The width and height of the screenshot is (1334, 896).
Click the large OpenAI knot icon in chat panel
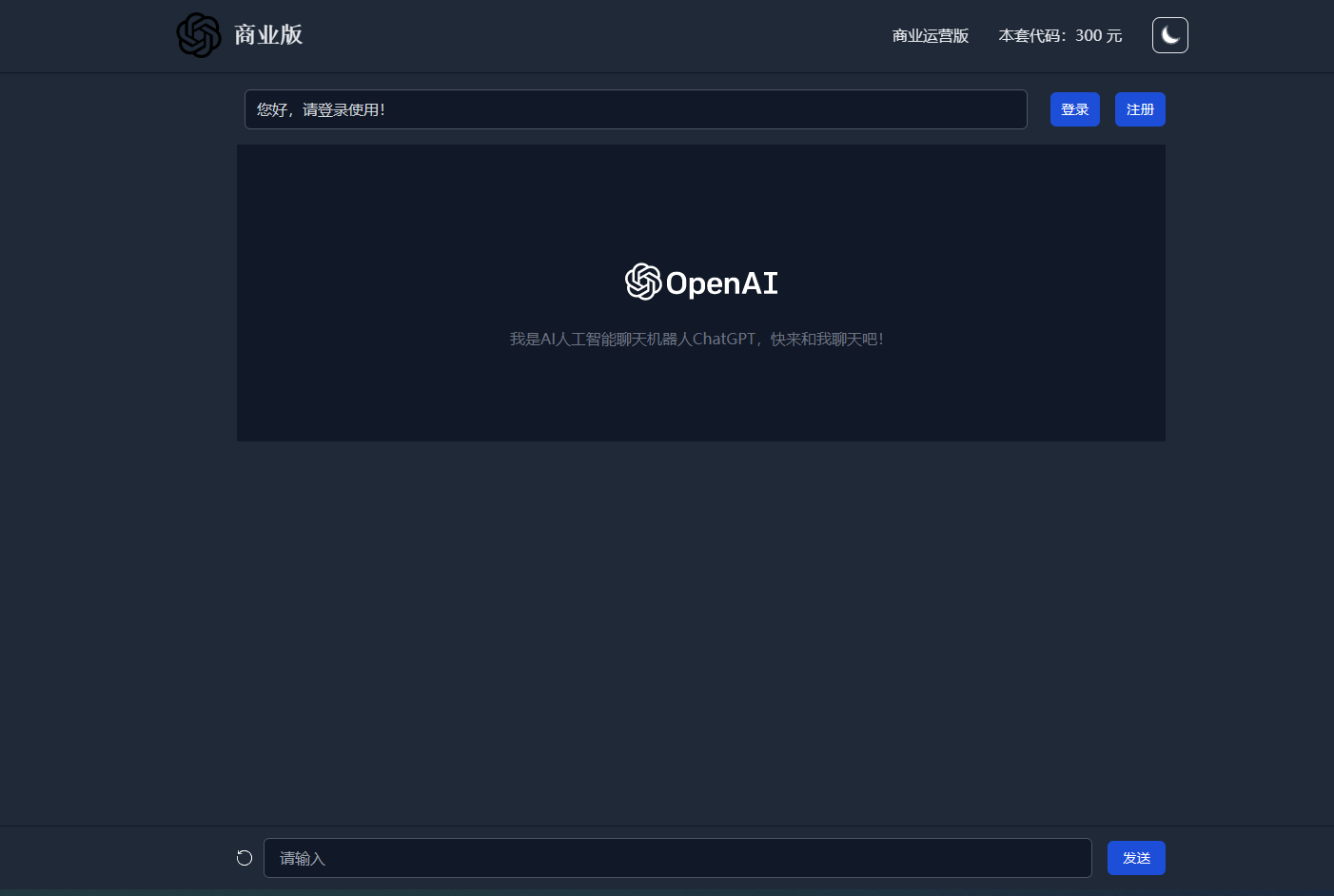click(643, 282)
